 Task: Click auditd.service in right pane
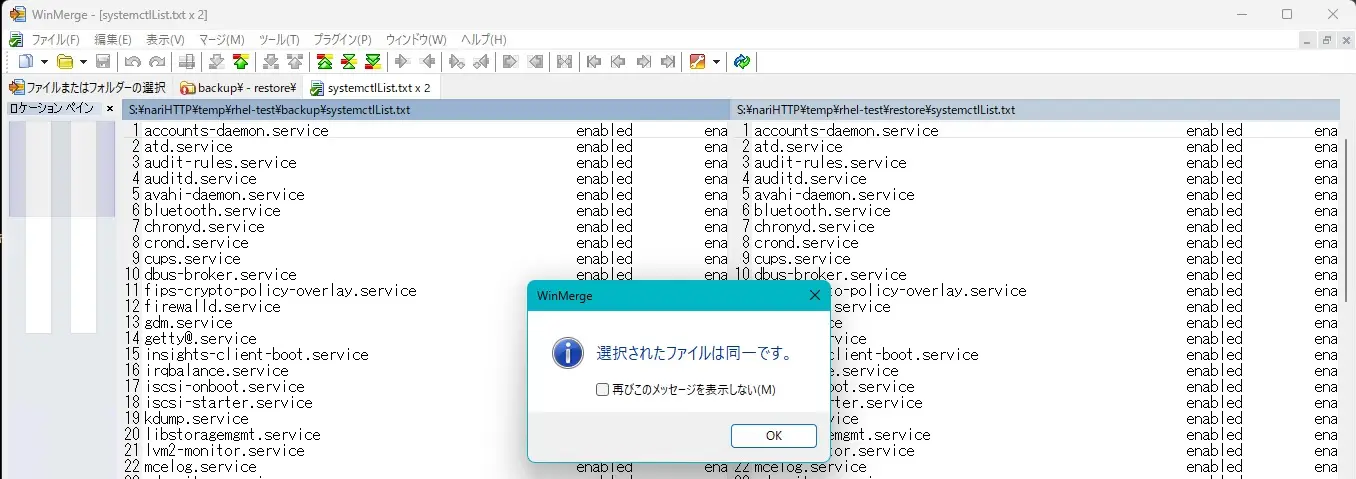coord(810,178)
